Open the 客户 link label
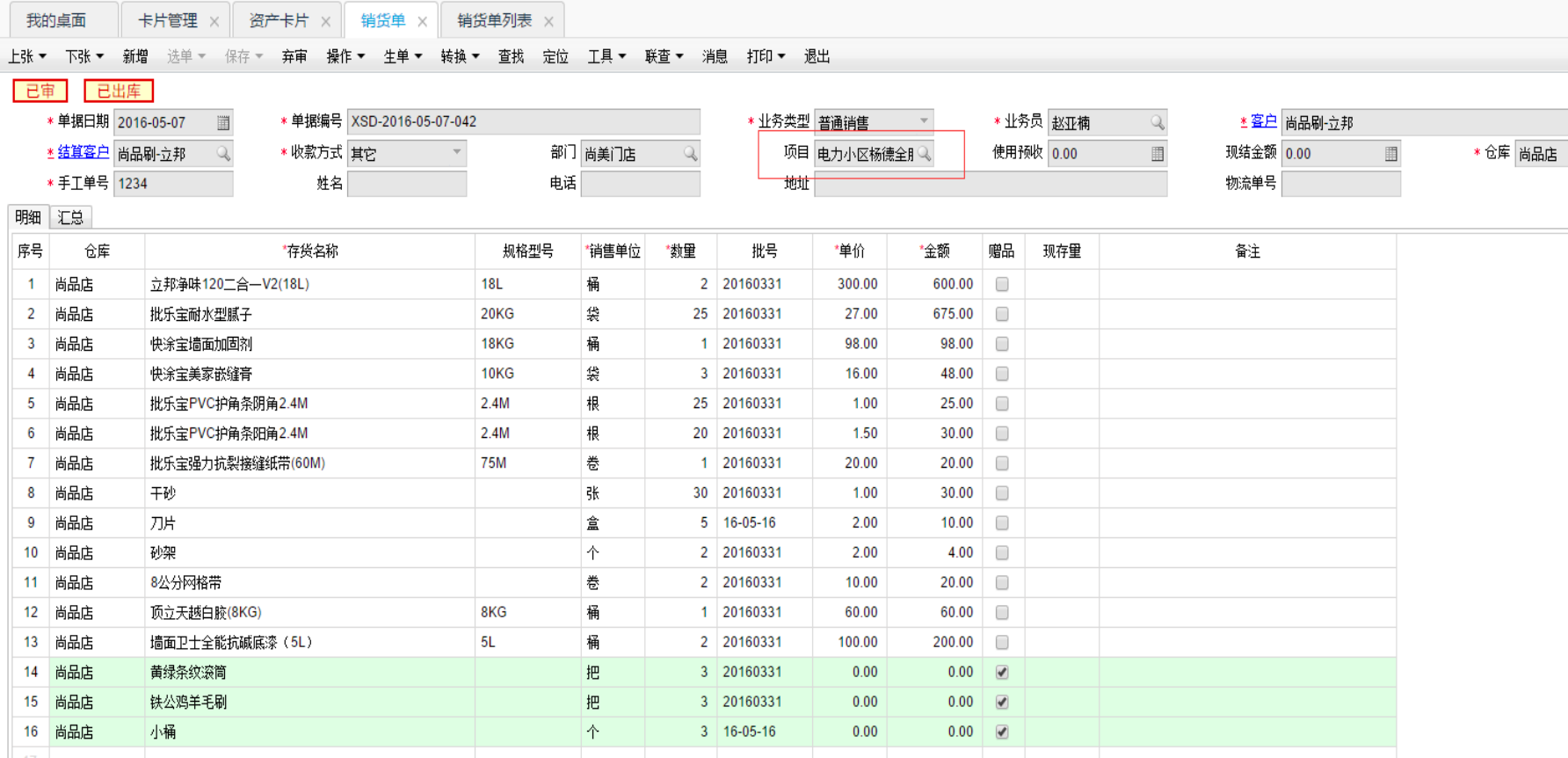Screen dimensions: 1568x758 pyautogui.click(x=1264, y=120)
